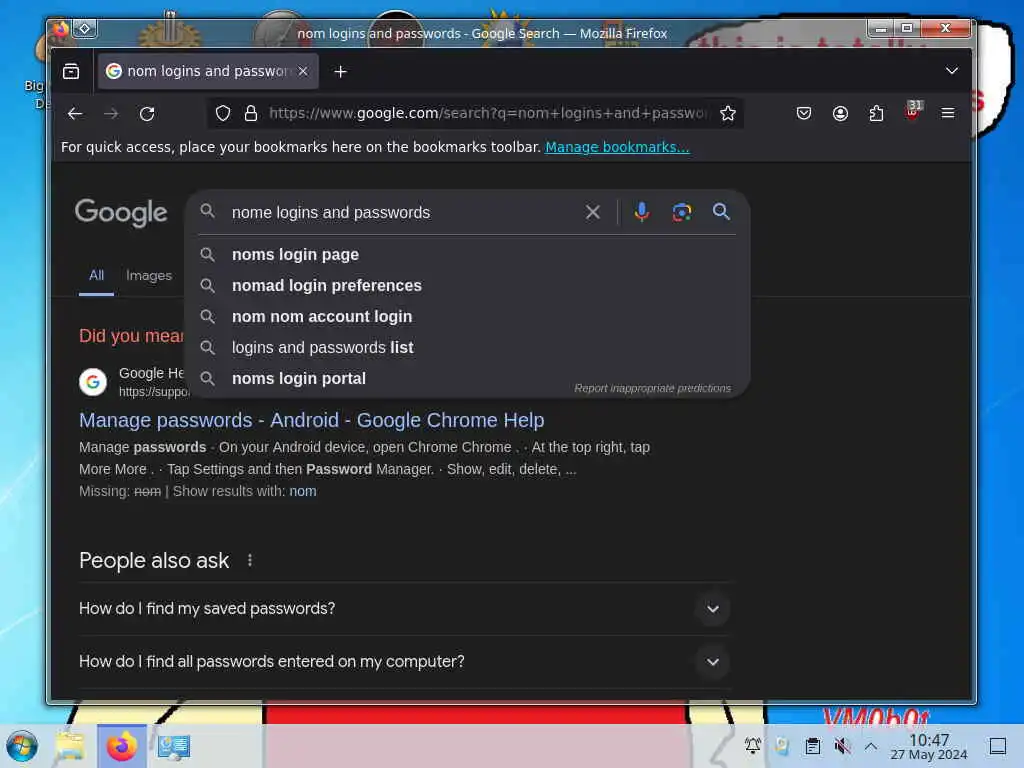Click Report inappropriate predictions
Viewport: 1024px width, 768px height.
pos(652,388)
